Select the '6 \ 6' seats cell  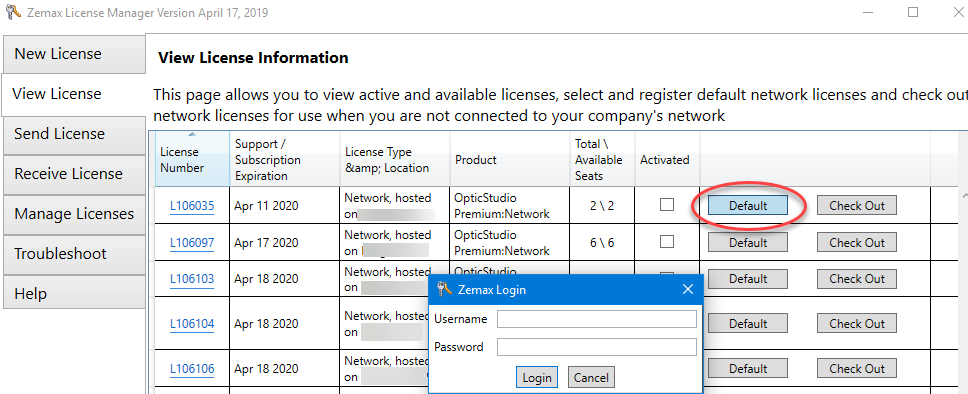602,243
